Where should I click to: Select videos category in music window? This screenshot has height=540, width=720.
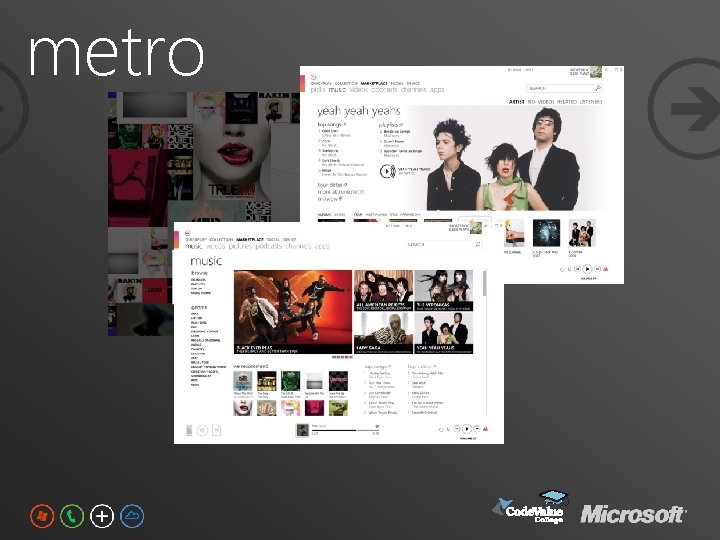pyautogui.click(x=215, y=246)
